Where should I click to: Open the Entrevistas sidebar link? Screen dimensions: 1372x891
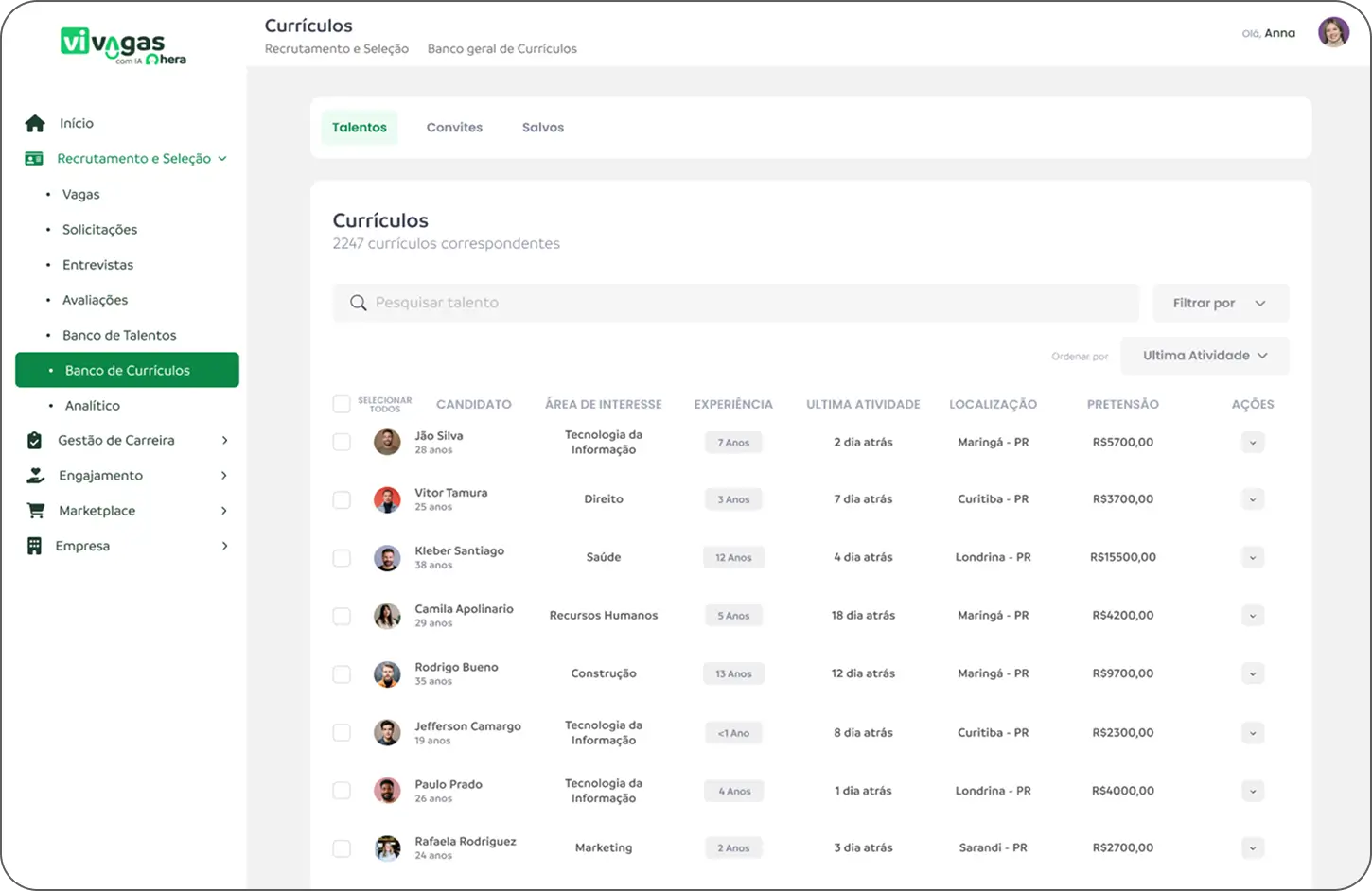click(x=97, y=265)
